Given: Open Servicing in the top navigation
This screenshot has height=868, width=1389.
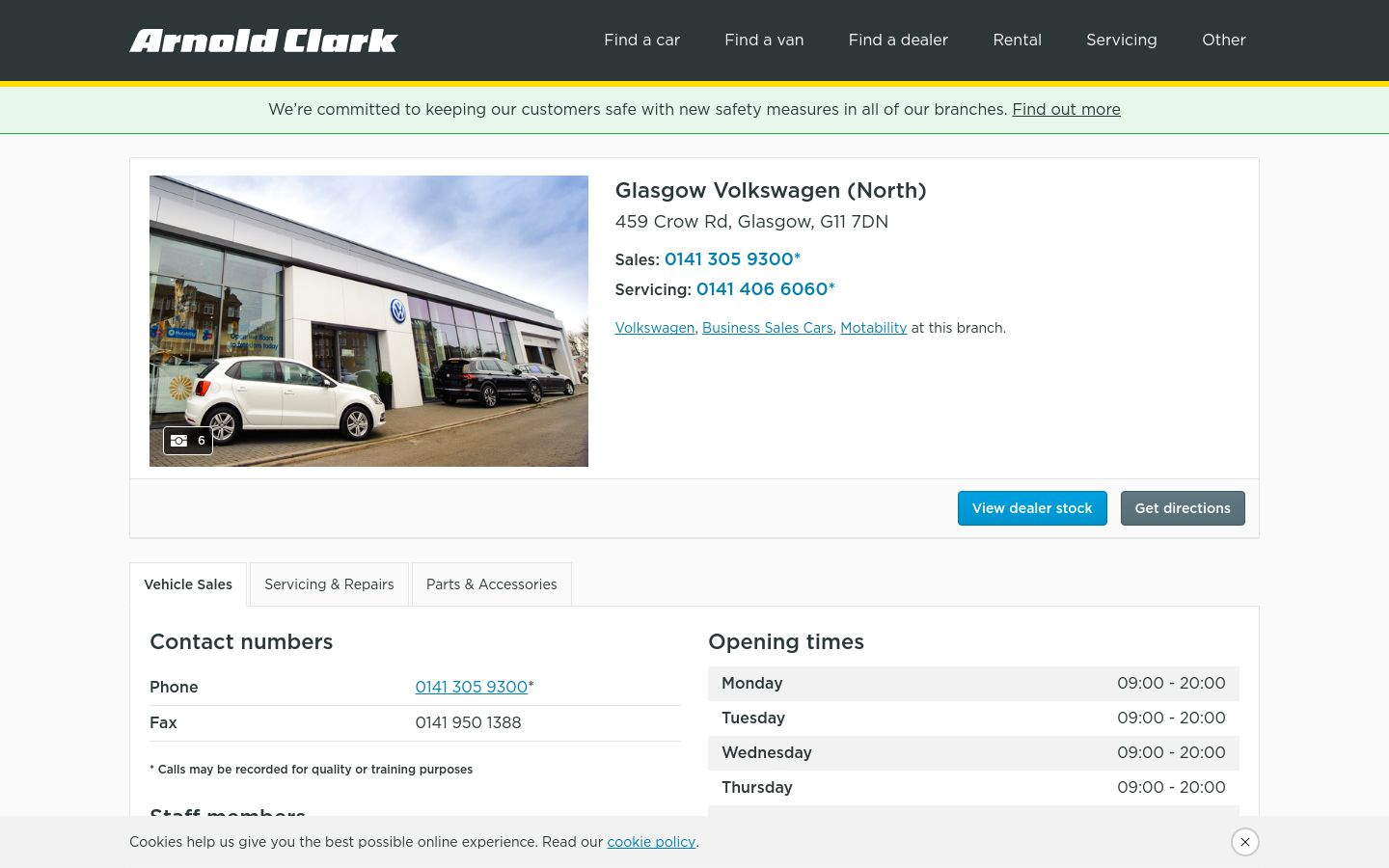Looking at the screenshot, I should [x=1121, y=40].
